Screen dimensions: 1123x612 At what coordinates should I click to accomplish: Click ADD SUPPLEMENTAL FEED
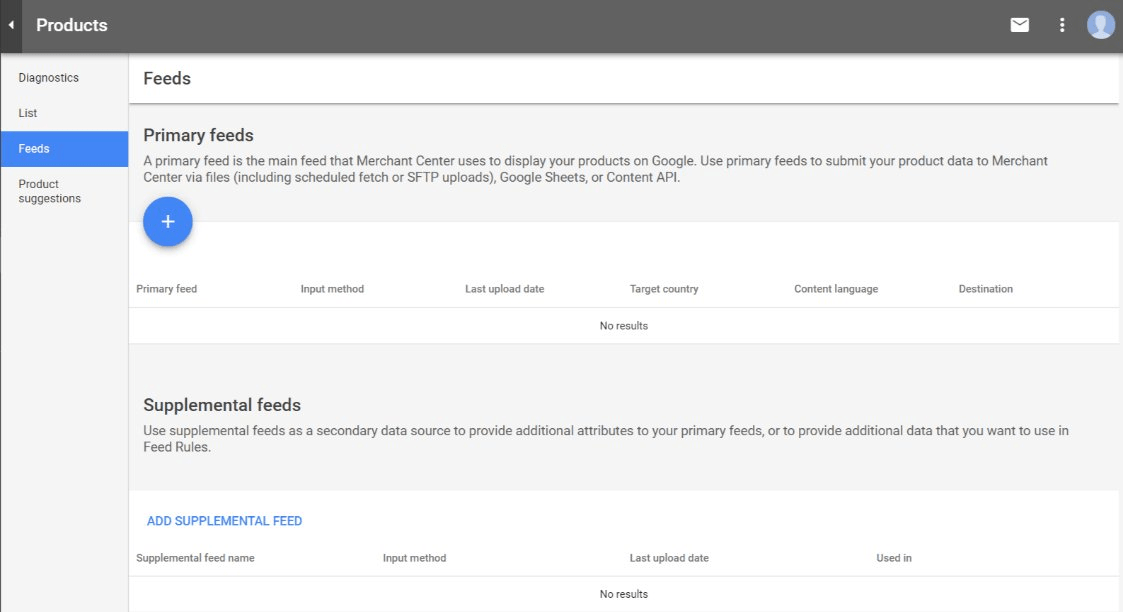tap(224, 520)
